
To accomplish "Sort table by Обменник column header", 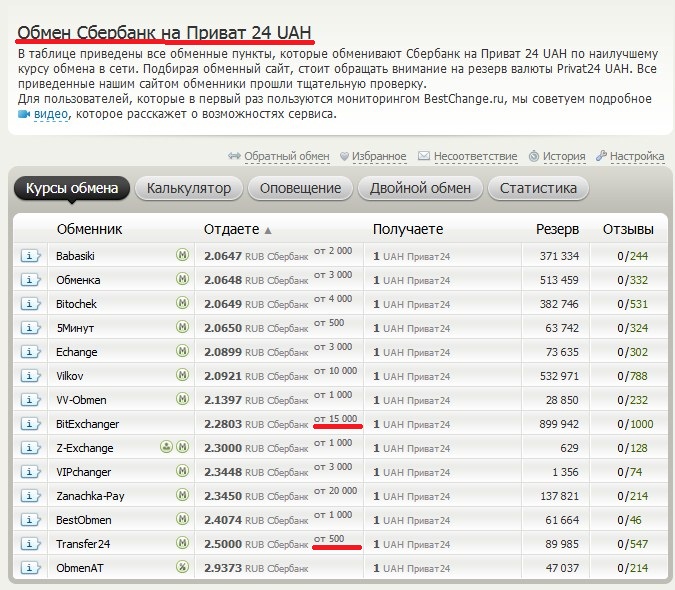I will 89,229.
